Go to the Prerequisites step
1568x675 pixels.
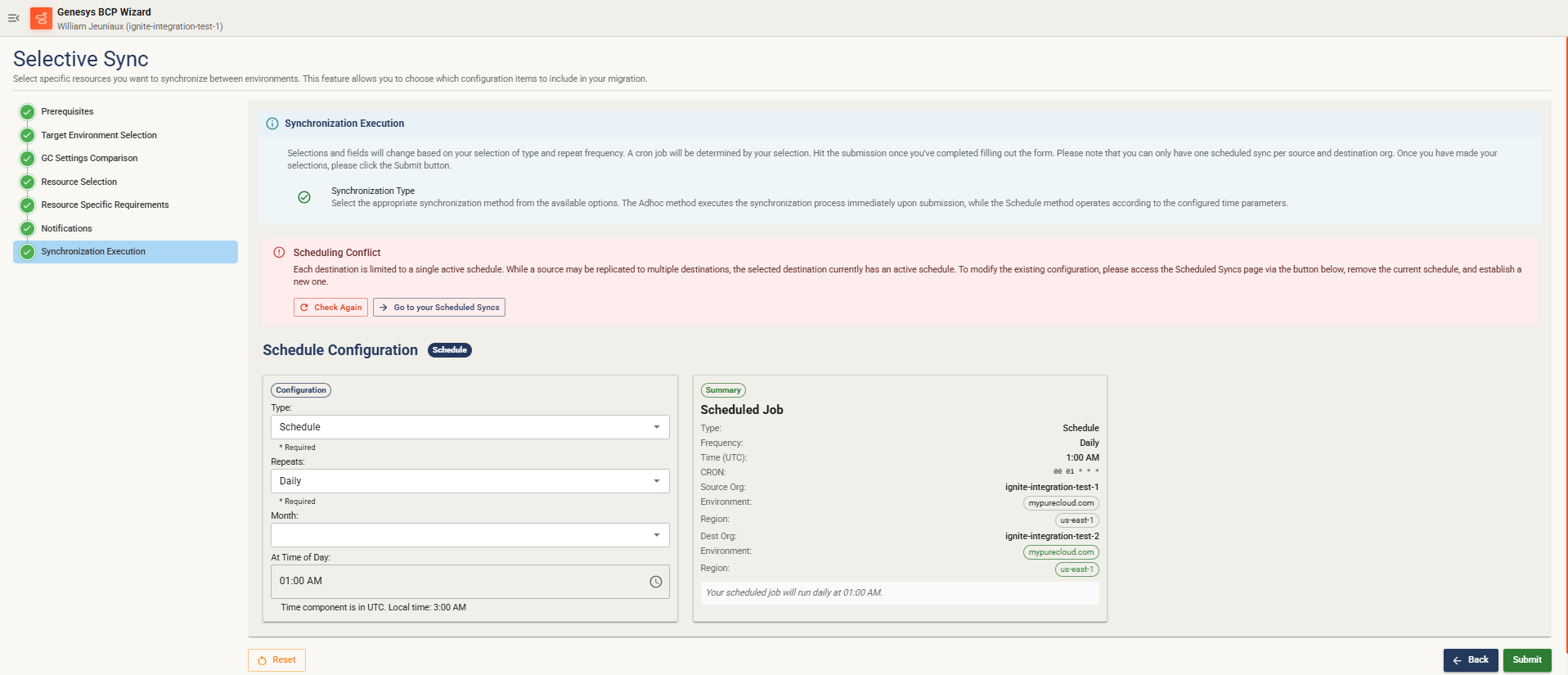[x=67, y=112]
